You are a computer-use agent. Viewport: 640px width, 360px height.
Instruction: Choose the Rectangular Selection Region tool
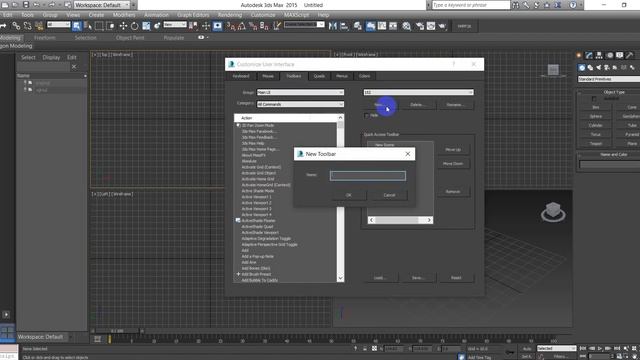click(x=99, y=26)
